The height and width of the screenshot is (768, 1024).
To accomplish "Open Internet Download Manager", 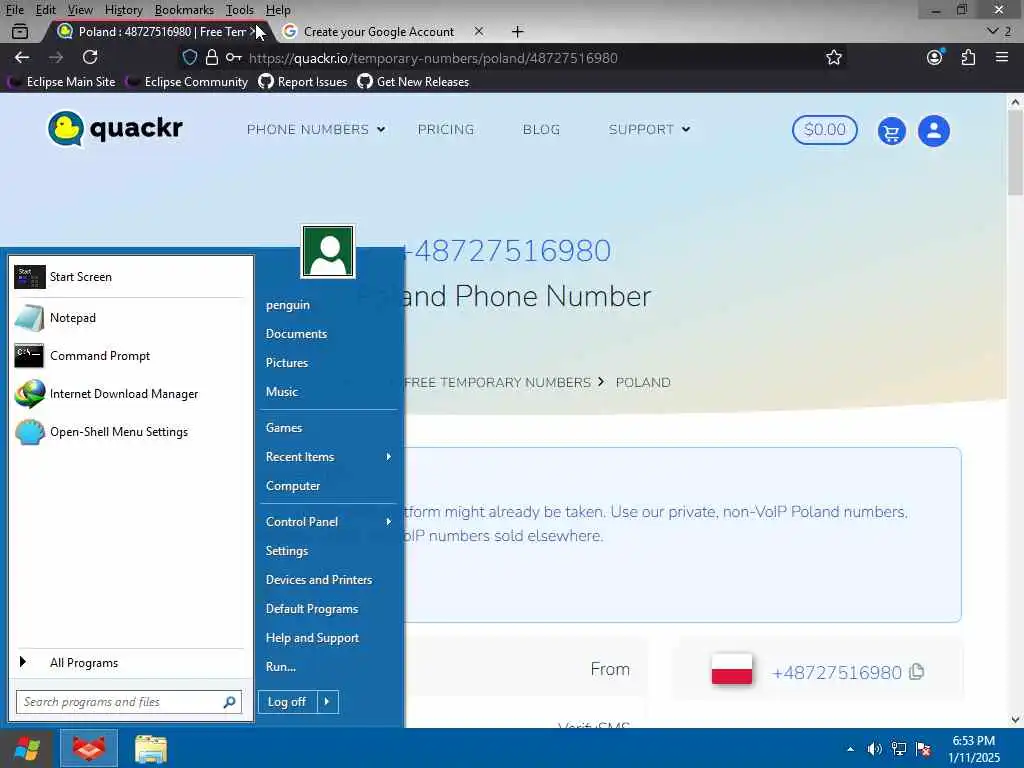I will pos(129,394).
